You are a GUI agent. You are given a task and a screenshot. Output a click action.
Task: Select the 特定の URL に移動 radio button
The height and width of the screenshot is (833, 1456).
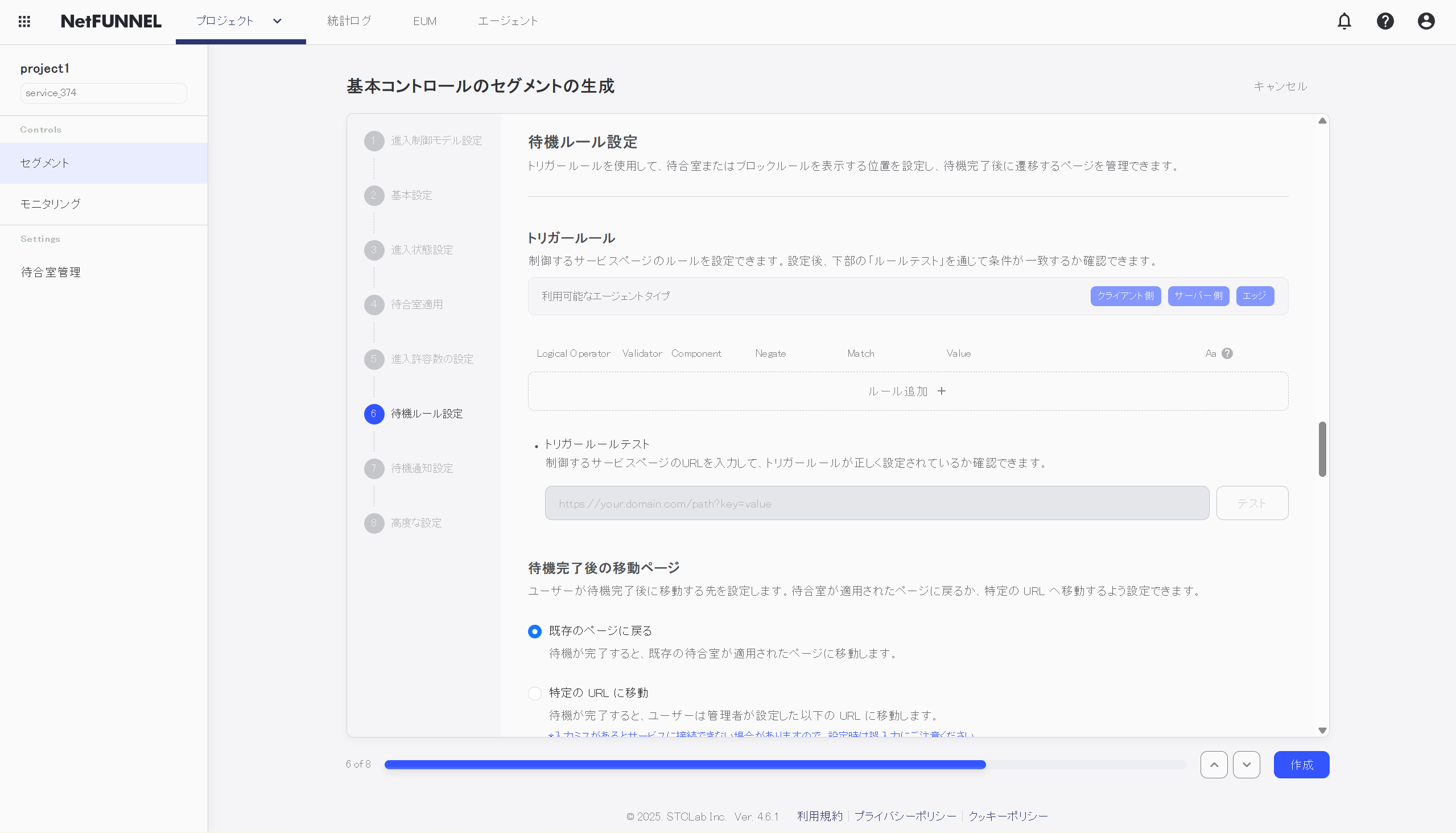click(534, 693)
